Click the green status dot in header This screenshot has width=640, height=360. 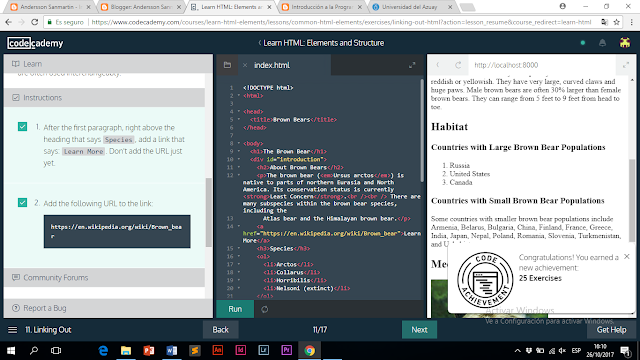(583, 43)
